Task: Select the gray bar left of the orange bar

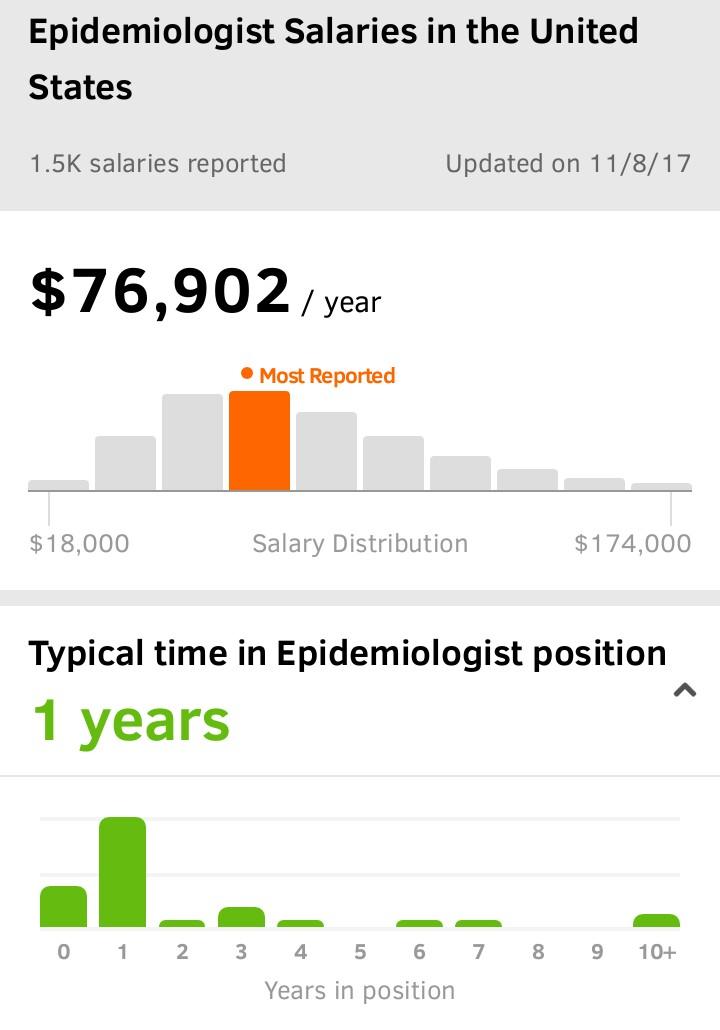Action: [x=192, y=442]
